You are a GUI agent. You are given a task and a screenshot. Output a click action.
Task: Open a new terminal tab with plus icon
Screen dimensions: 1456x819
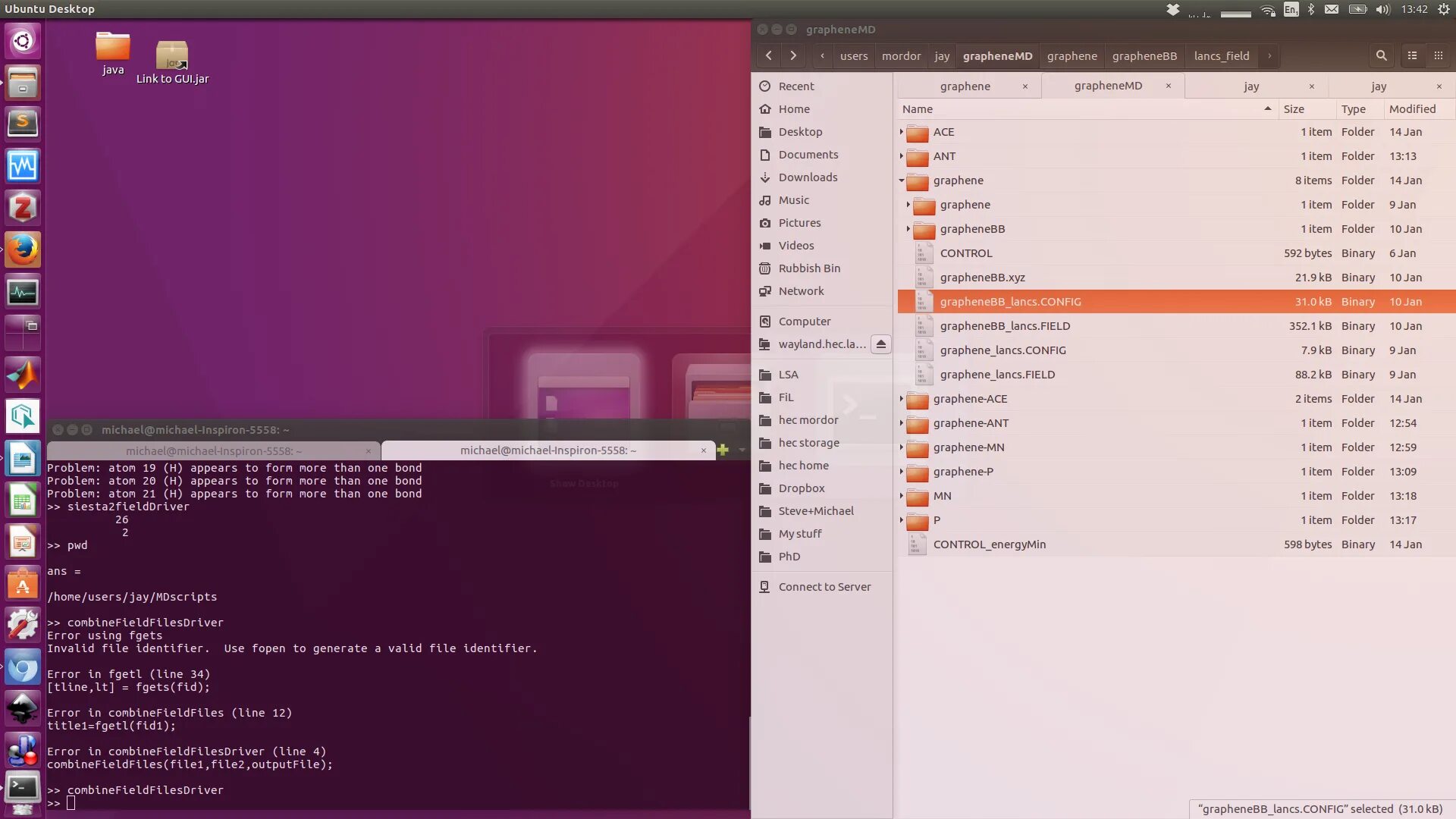(723, 450)
